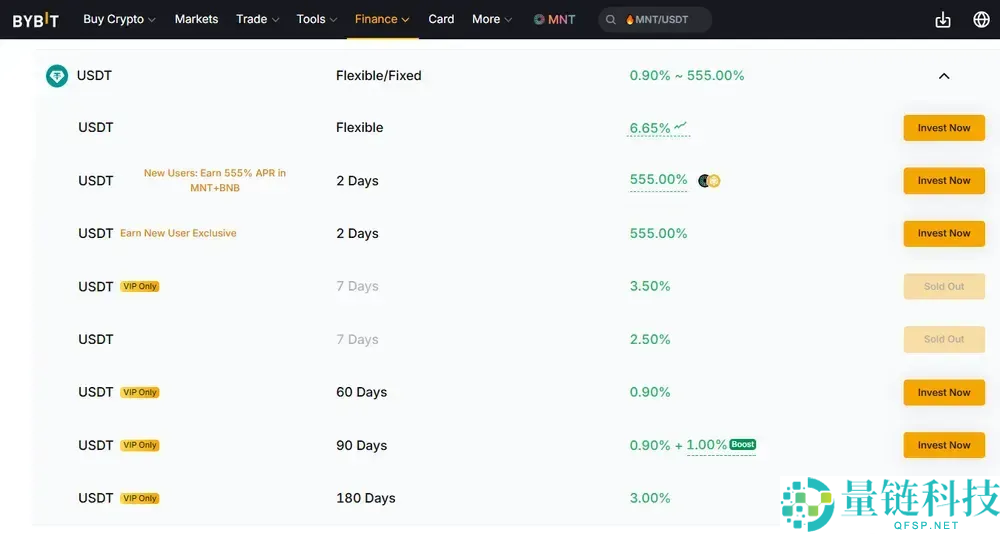Click the MNT+BNB reward coins icon
This screenshot has height=536, width=1000.
(709, 181)
